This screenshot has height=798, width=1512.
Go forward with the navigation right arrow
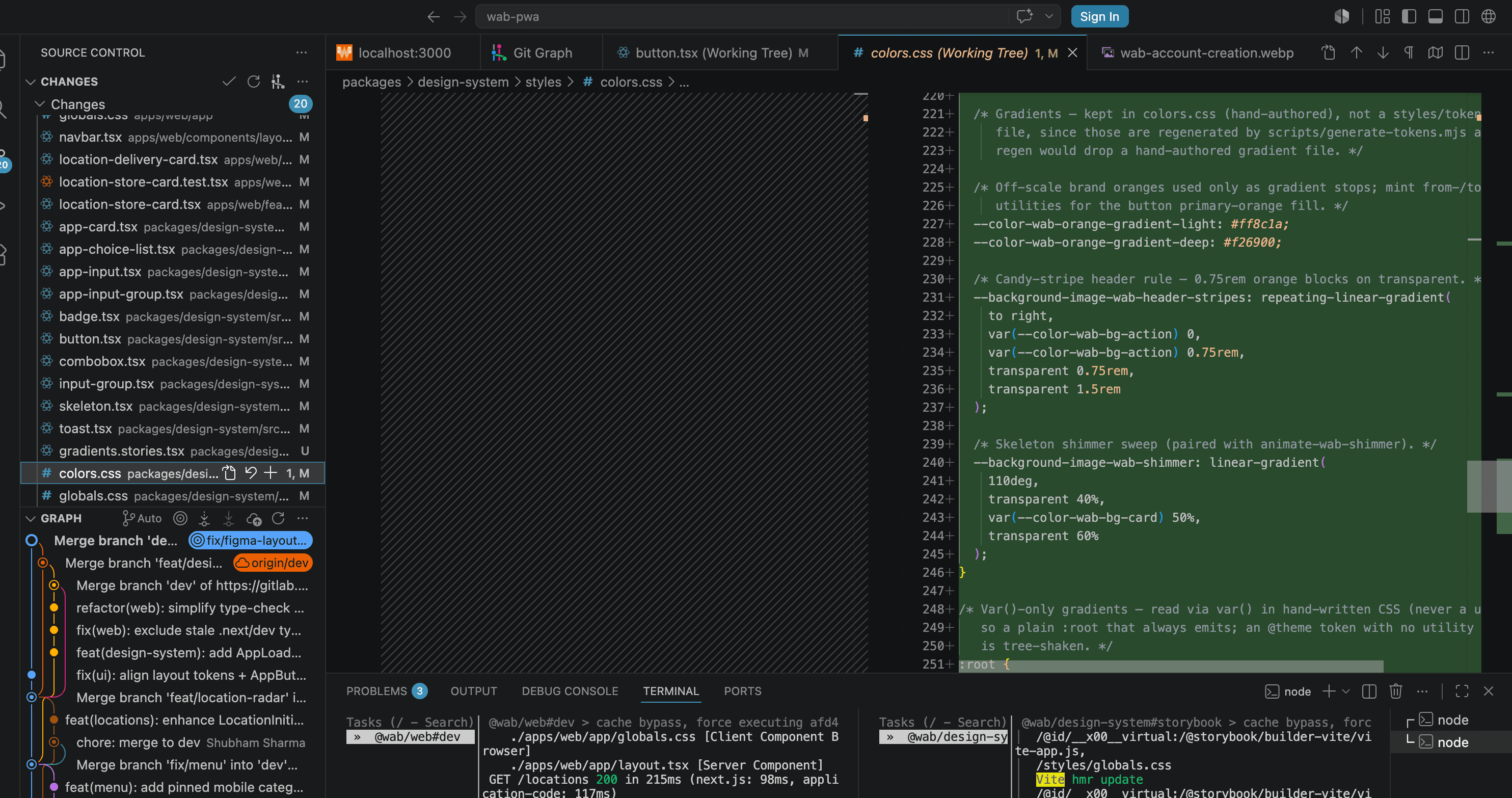pyautogui.click(x=460, y=16)
